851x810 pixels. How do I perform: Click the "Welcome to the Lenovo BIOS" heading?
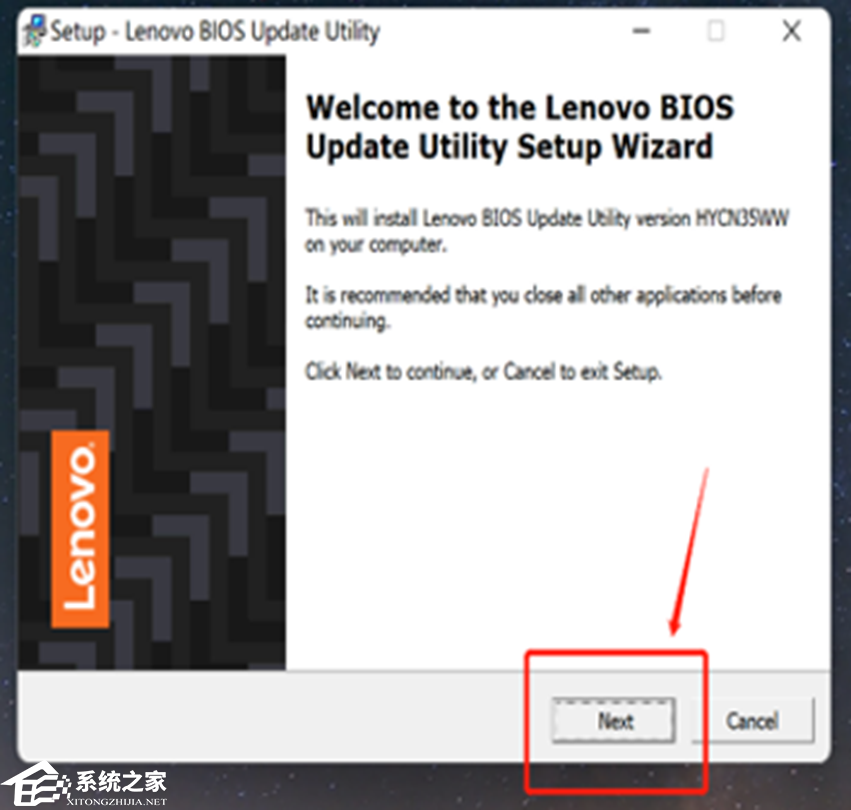[x=520, y=107]
